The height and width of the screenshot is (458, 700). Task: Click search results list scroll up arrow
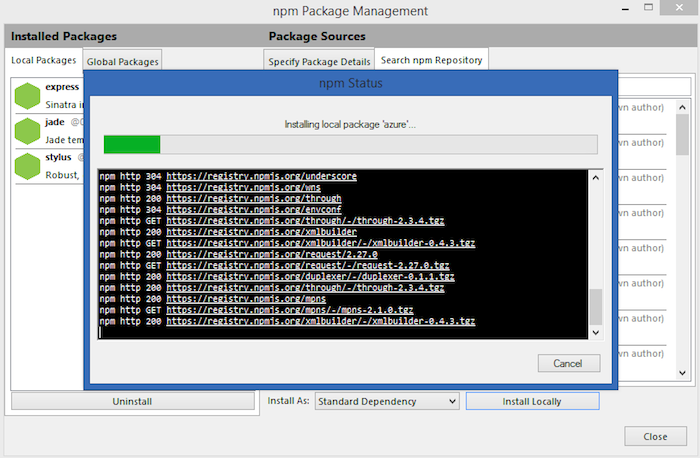(x=682, y=106)
